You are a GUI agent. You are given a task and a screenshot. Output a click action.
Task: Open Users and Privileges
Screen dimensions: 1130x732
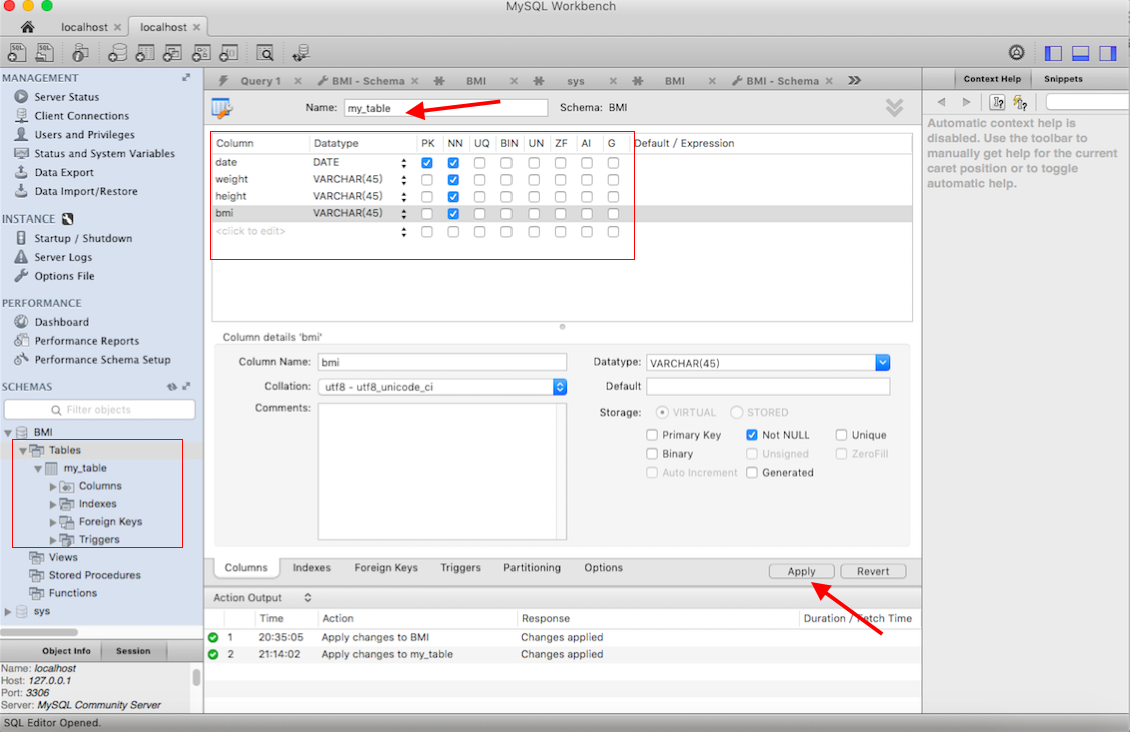pyautogui.click(x=84, y=135)
